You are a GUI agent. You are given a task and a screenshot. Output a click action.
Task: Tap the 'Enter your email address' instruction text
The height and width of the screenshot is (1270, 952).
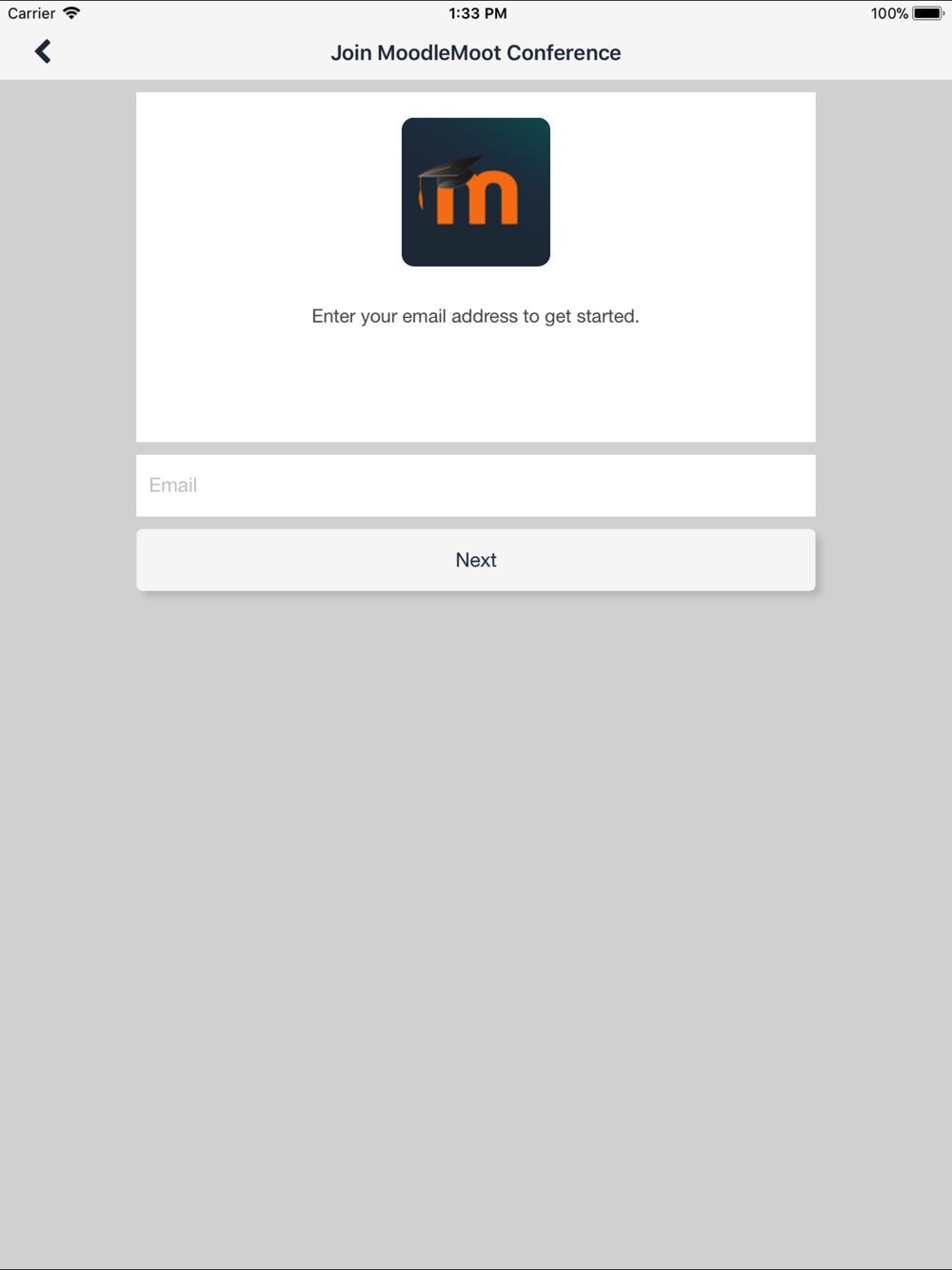point(476,316)
